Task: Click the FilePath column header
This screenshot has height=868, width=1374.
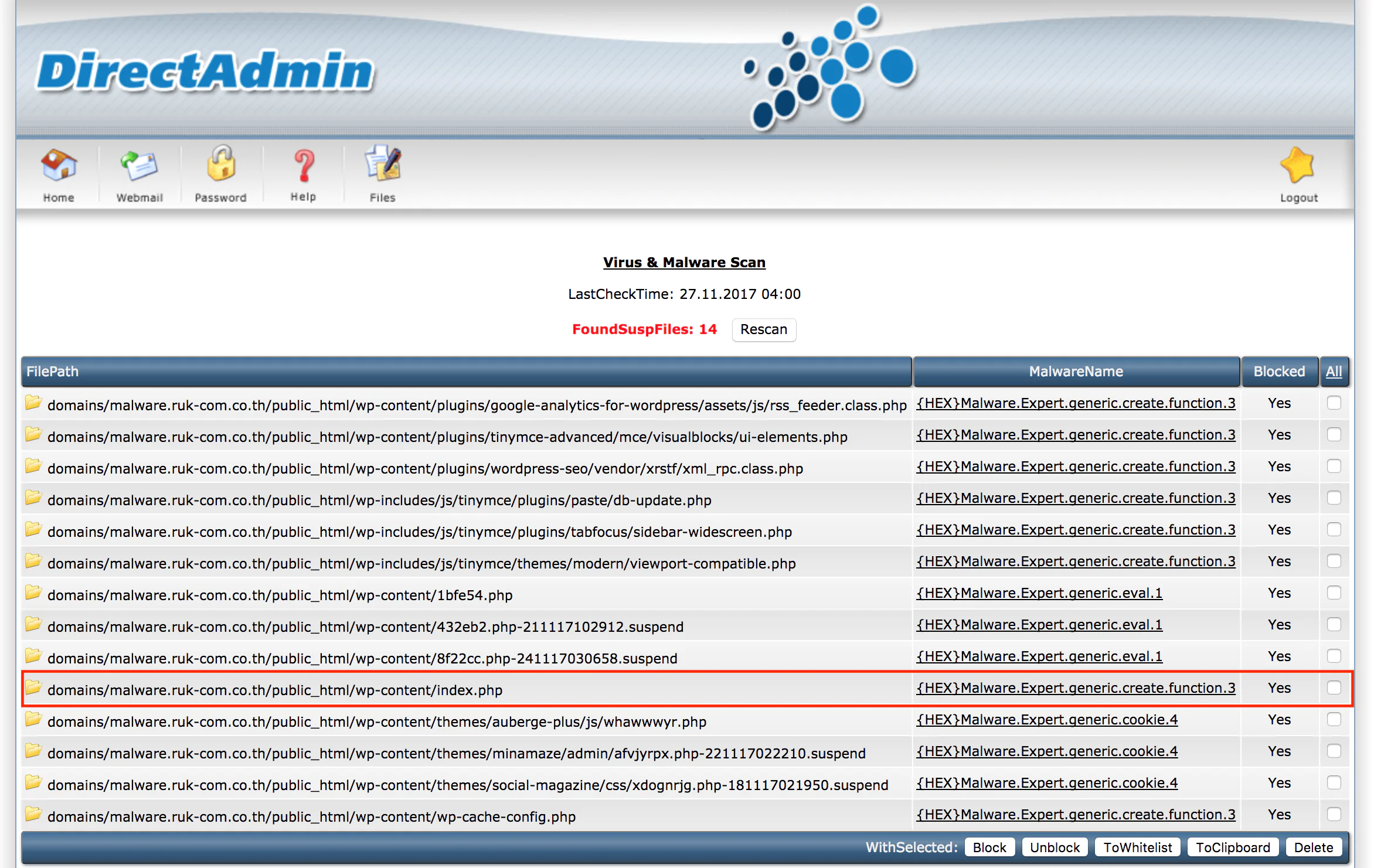Action: (x=467, y=372)
